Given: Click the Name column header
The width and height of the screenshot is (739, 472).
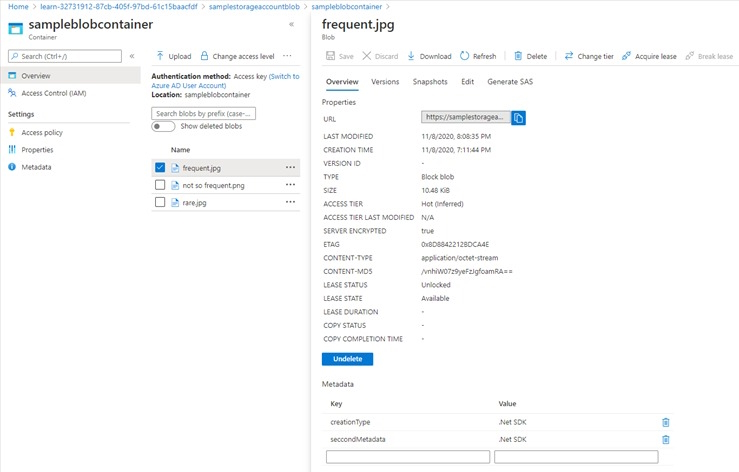Looking at the screenshot, I should point(181,149).
